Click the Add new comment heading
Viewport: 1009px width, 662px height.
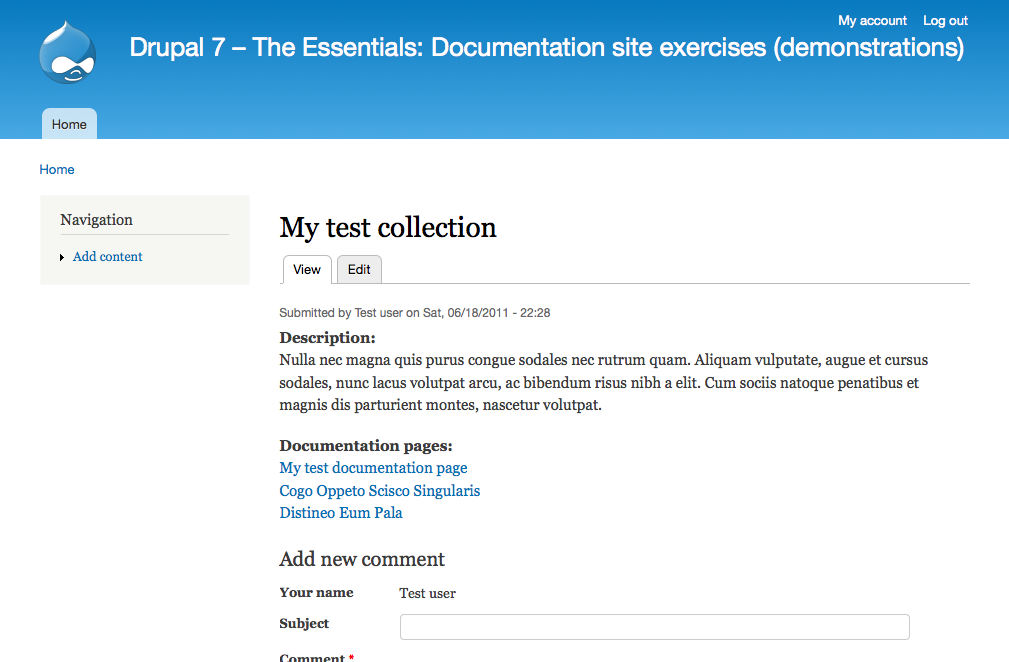[x=362, y=559]
